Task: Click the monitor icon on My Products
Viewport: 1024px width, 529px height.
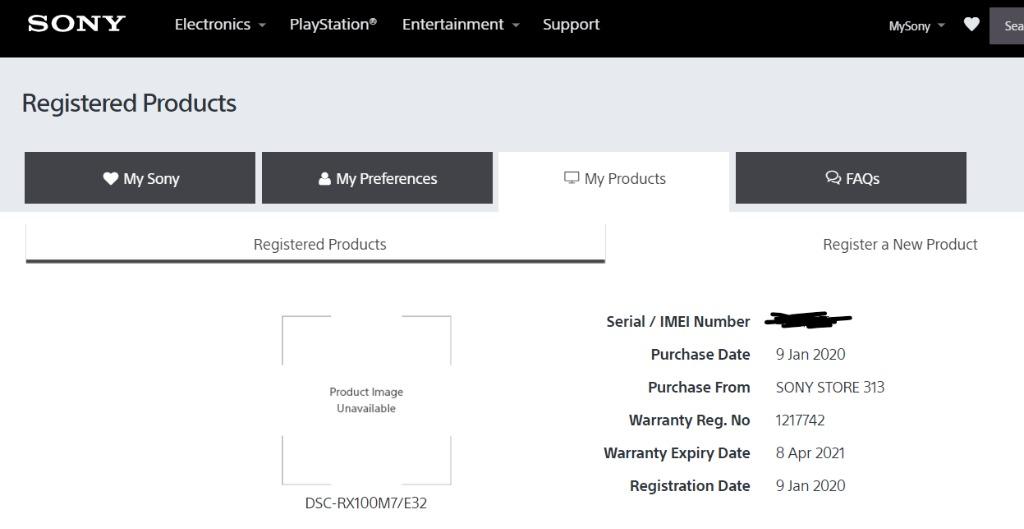Action: [571, 178]
